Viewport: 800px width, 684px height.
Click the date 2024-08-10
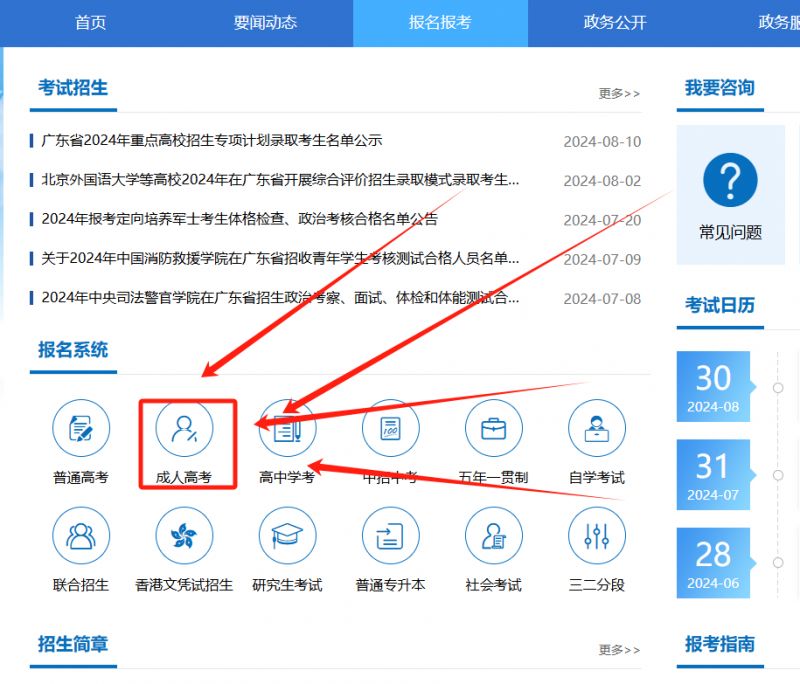602,142
